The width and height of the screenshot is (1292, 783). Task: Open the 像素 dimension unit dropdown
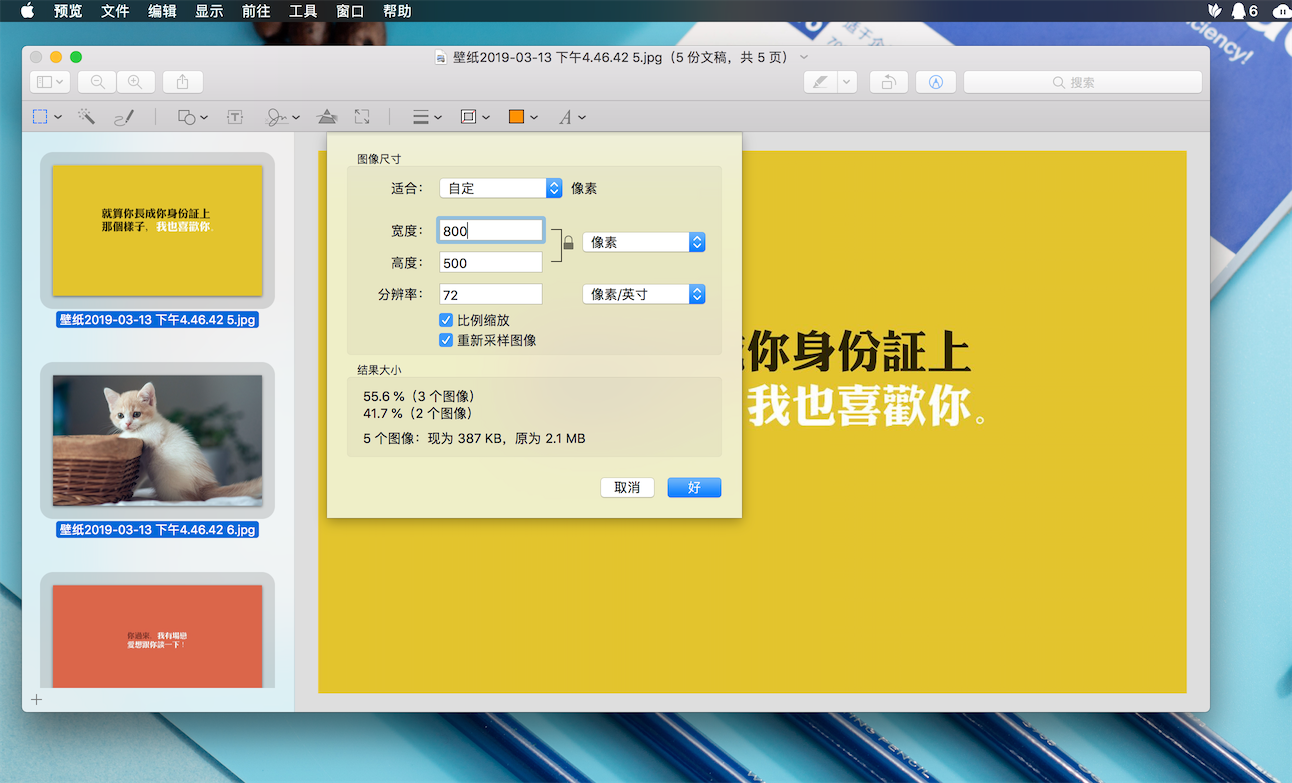pyautogui.click(x=644, y=242)
